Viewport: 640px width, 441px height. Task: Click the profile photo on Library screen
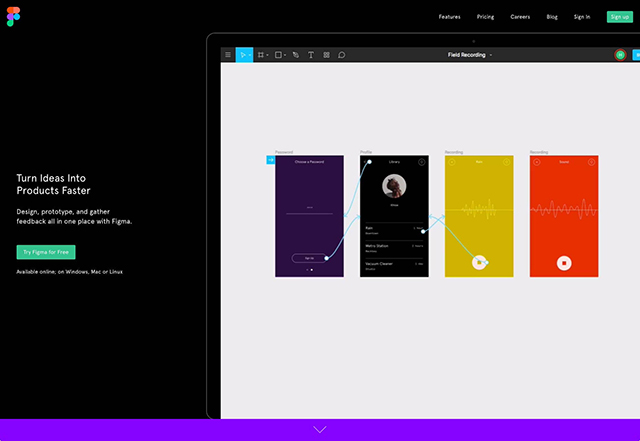point(394,186)
